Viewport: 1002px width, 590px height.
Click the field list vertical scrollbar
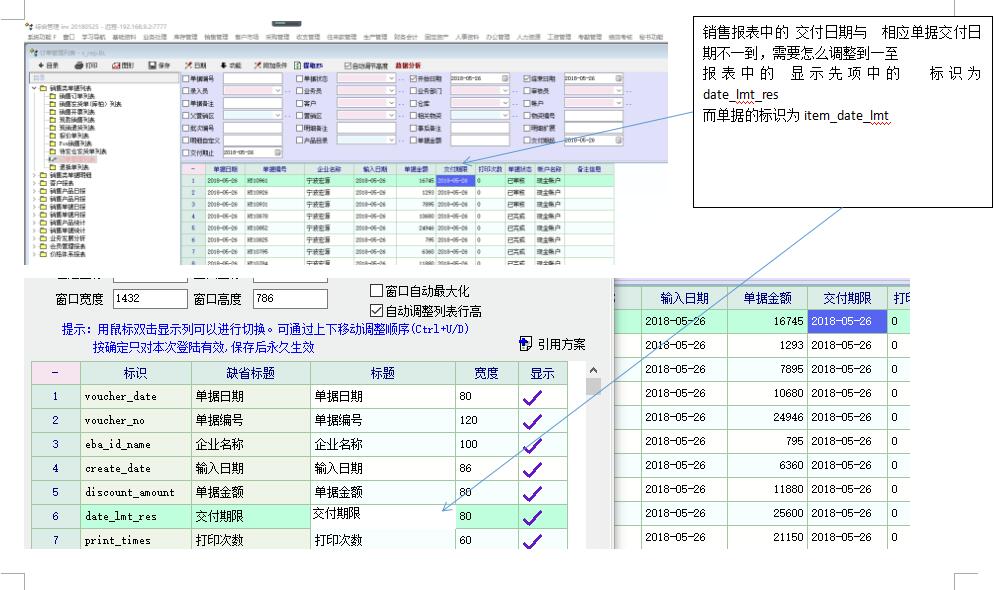click(x=593, y=450)
